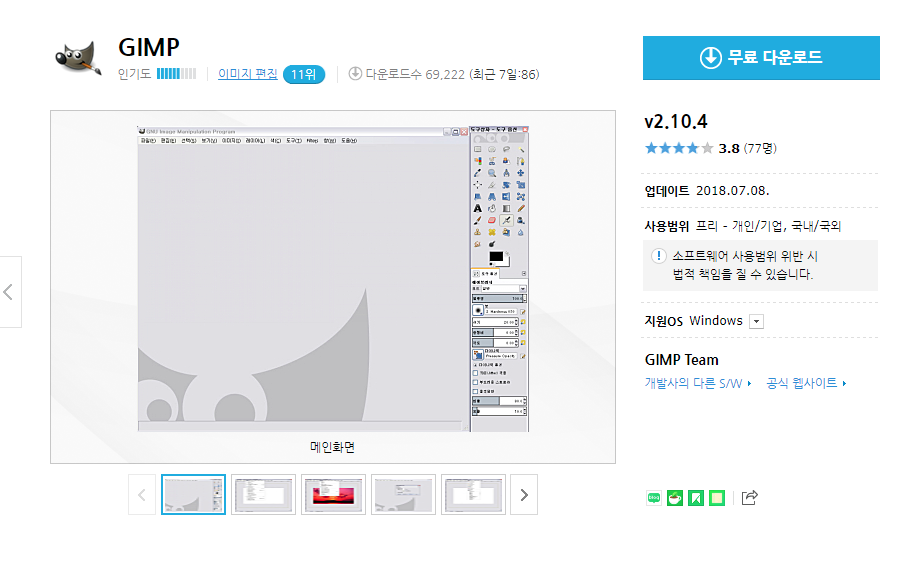Image resolution: width=908 pixels, height=565 pixels.
Task: Click the 다운로드수 69,222 text
Action: pos(415,74)
